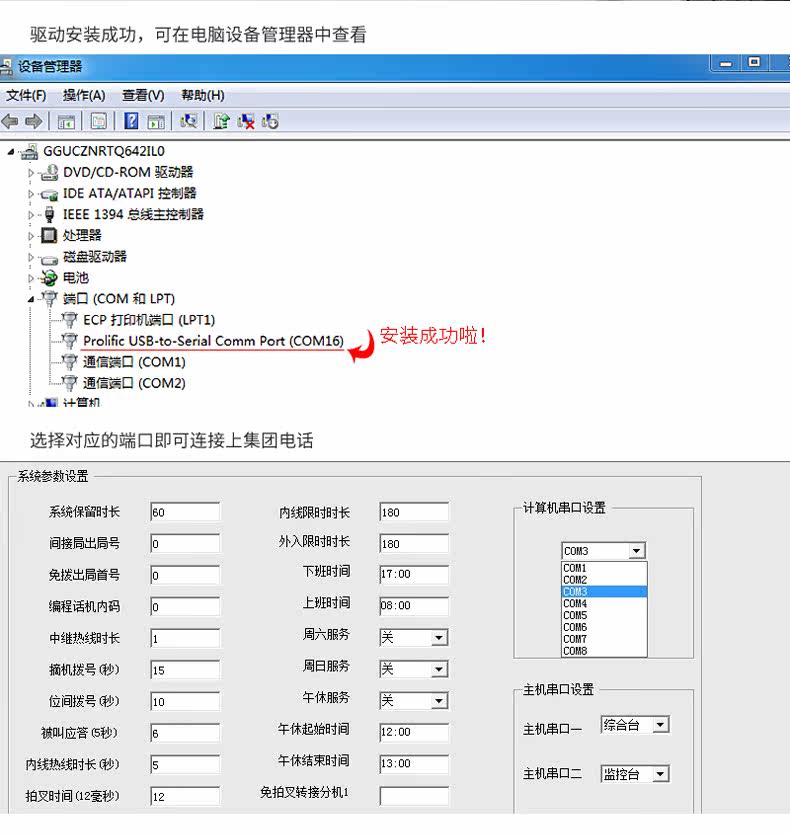The image size is (790, 835).
Task: Select Prolific USB-to-Serial Comm Port (COM16) row
Action: (214, 341)
